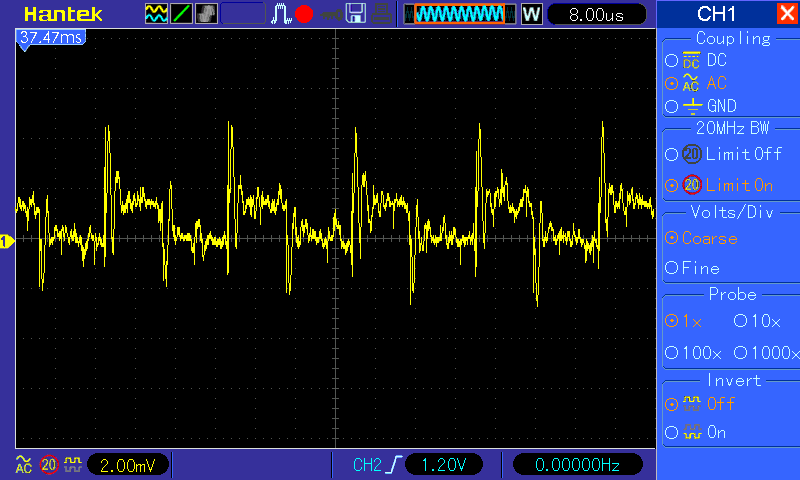Click the waveform memory overview bar
Viewport: 800px width, 480px height.
point(459,14)
